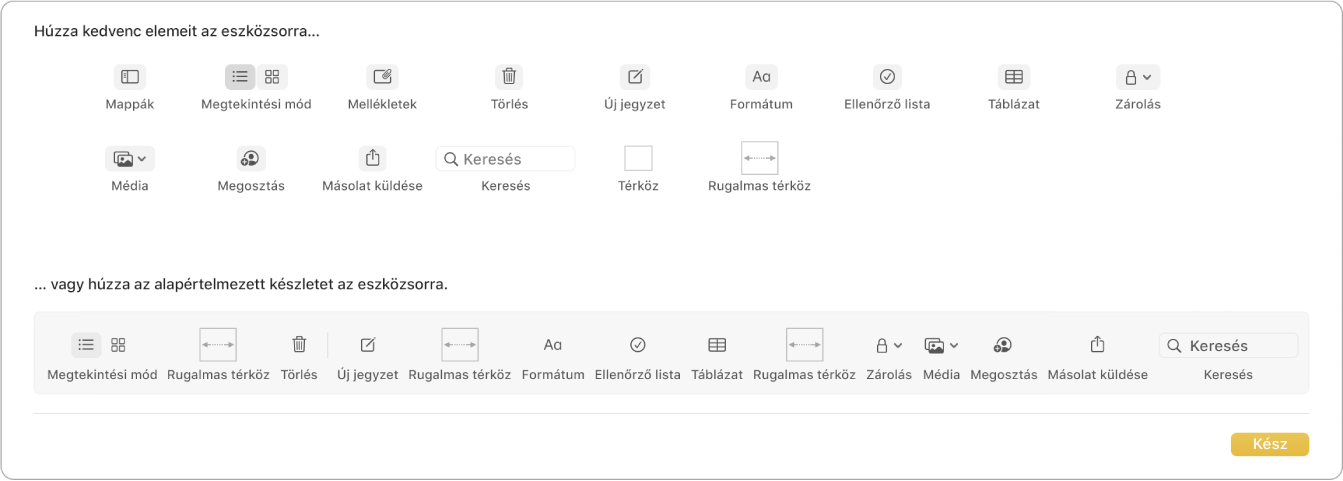Click the Új jegyzet compose icon in top palette
This screenshot has width=1343, height=481.
pos(634,77)
